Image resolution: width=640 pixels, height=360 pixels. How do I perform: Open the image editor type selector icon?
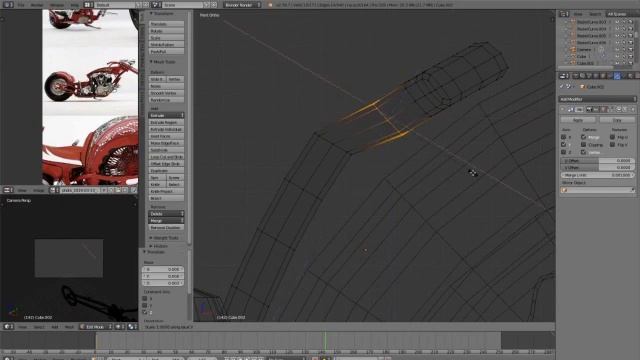pyautogui.click(x=8, y=190)
